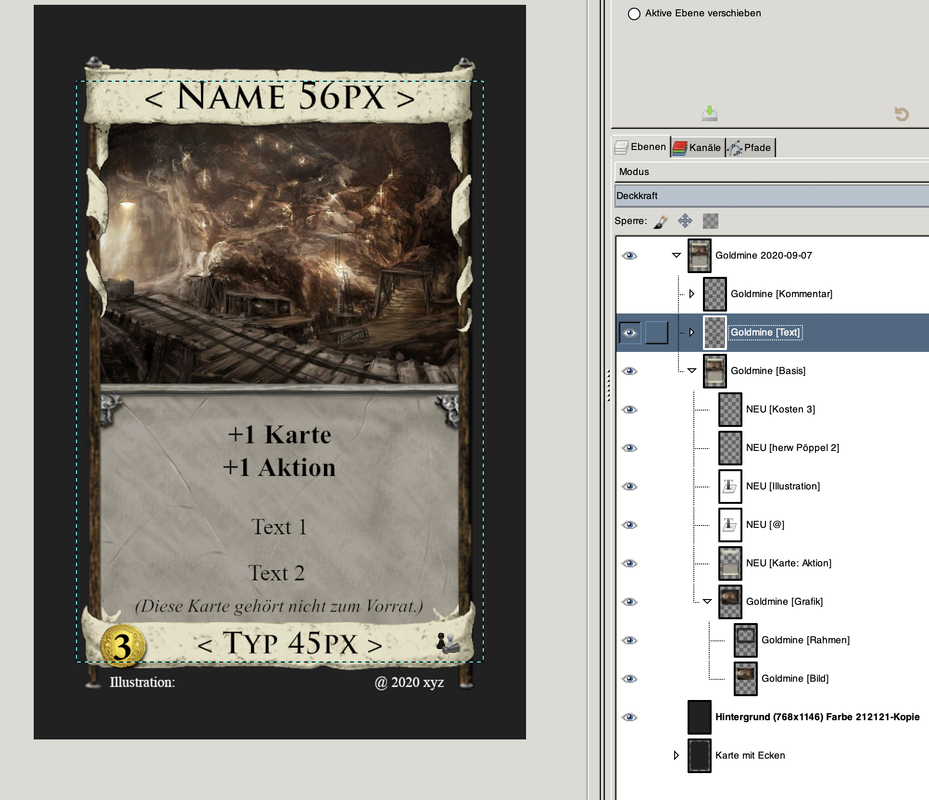Switch to the Kanäle tab
Viewport: 929px width, 800px height.
point(697,148)
